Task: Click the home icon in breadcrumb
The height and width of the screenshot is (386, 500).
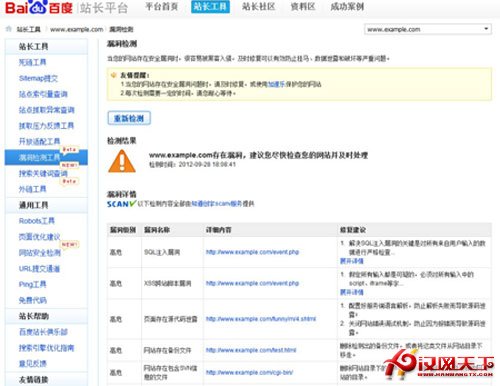Action: tap(9, 29)
